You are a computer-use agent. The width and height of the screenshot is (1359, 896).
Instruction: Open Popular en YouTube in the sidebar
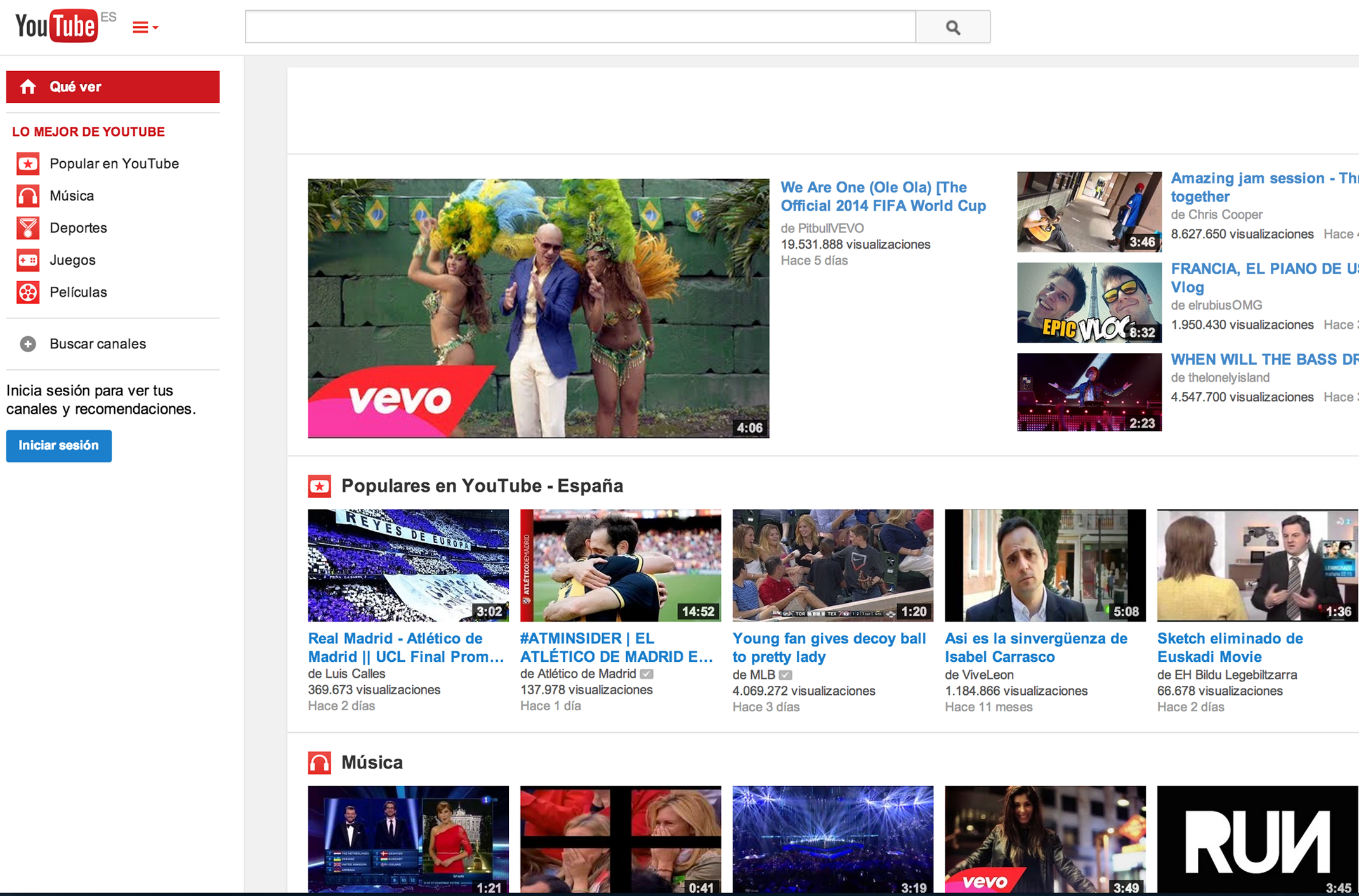(x=114, y=164)
